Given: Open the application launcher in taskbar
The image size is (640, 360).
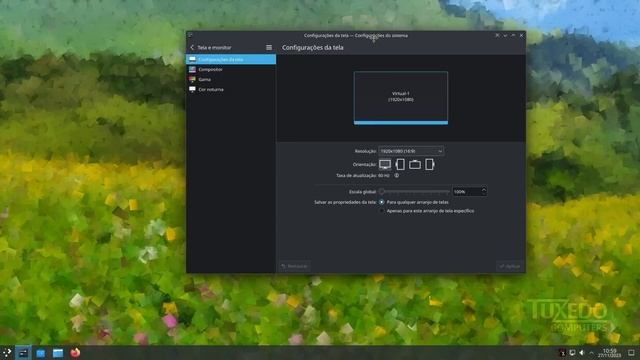Looking at the screenshot, I should [x=7, y=353].
